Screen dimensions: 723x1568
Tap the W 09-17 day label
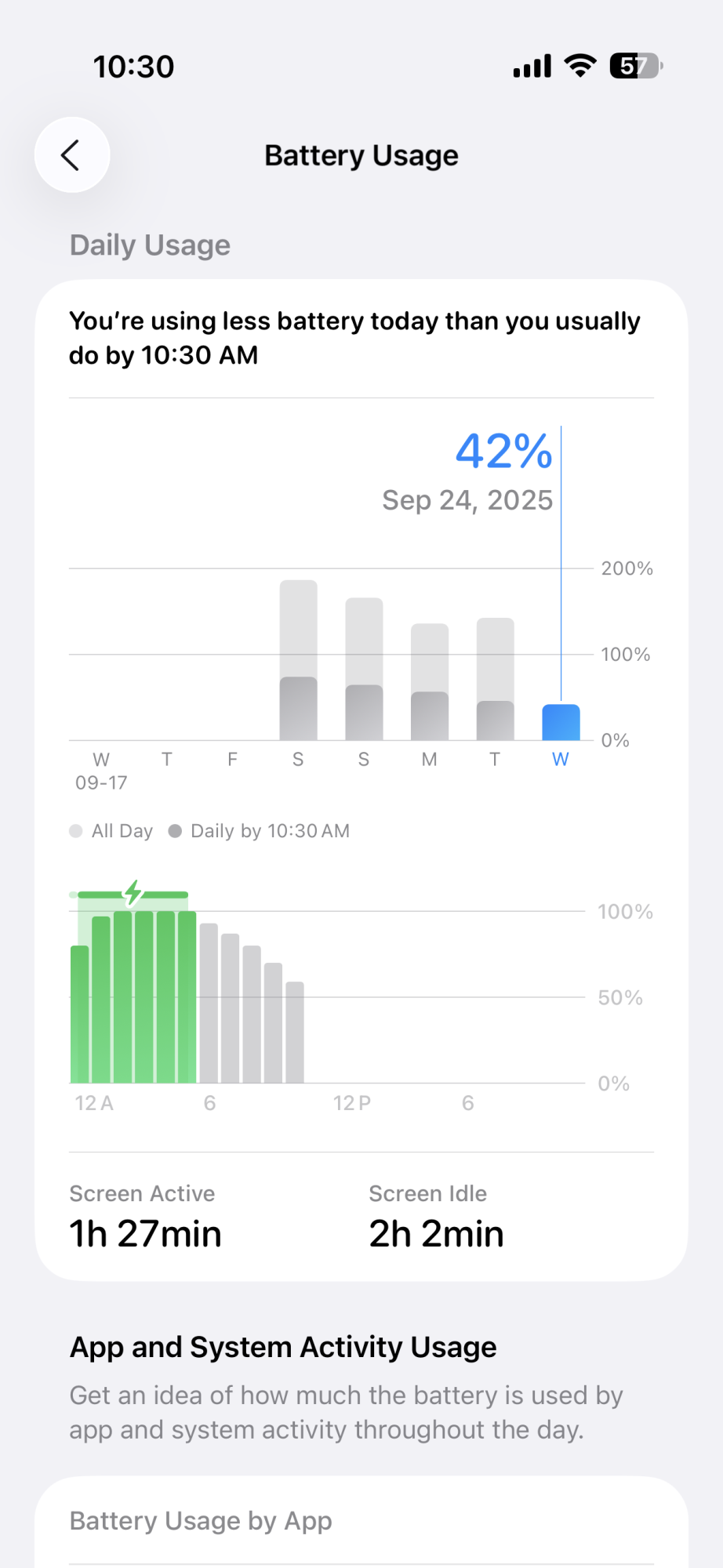[101, 770]
